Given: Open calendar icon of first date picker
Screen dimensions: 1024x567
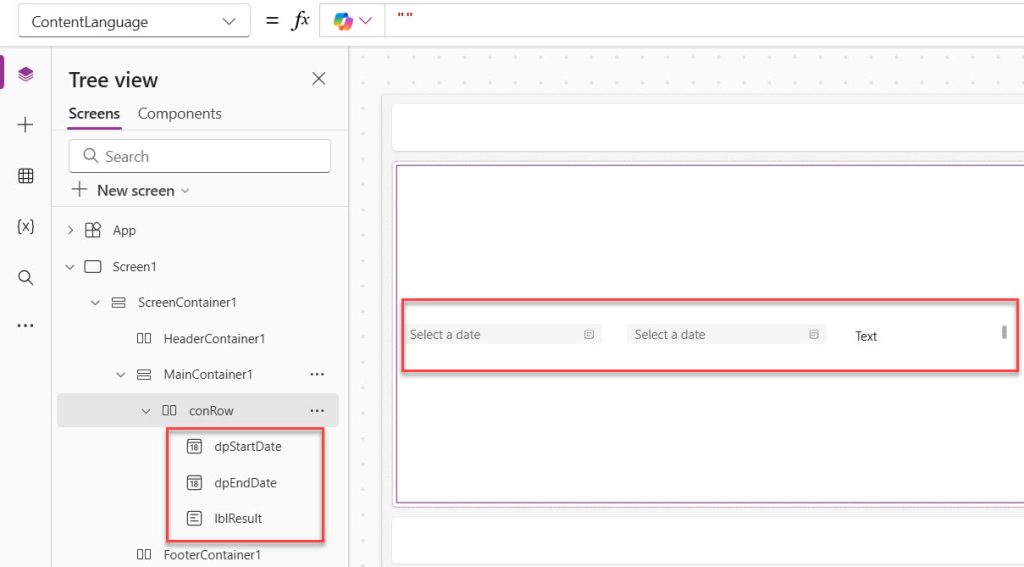Looking at the screenshot, I should (x=589, y=334).
